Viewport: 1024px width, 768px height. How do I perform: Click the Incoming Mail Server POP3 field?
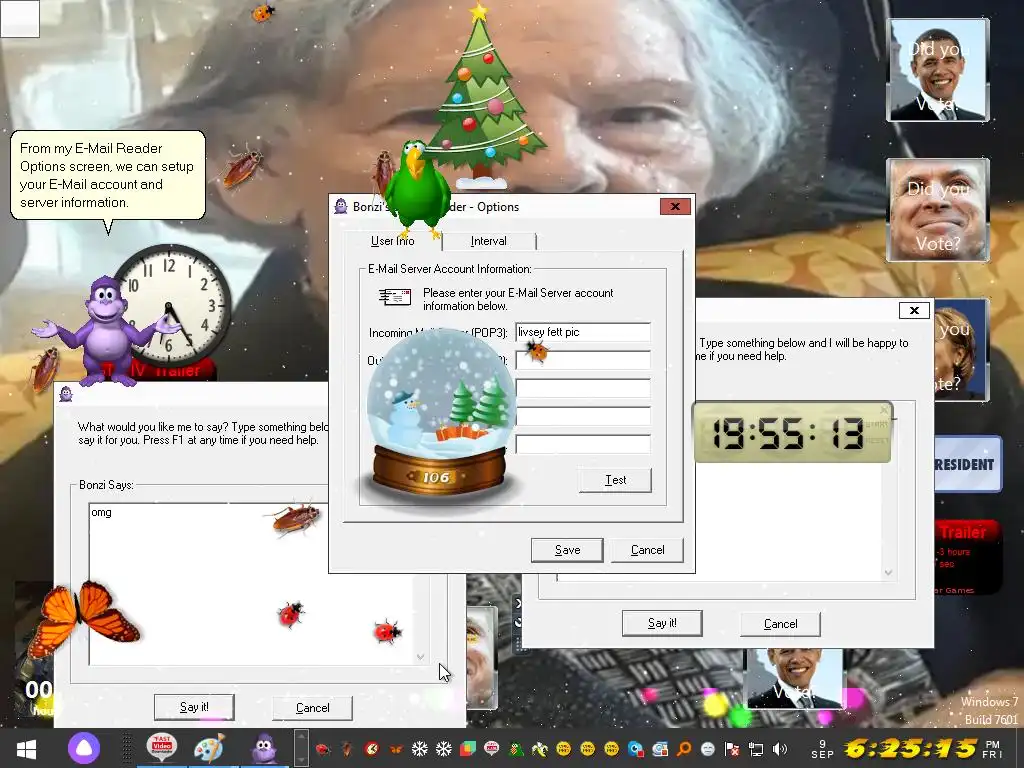(583, 332)
